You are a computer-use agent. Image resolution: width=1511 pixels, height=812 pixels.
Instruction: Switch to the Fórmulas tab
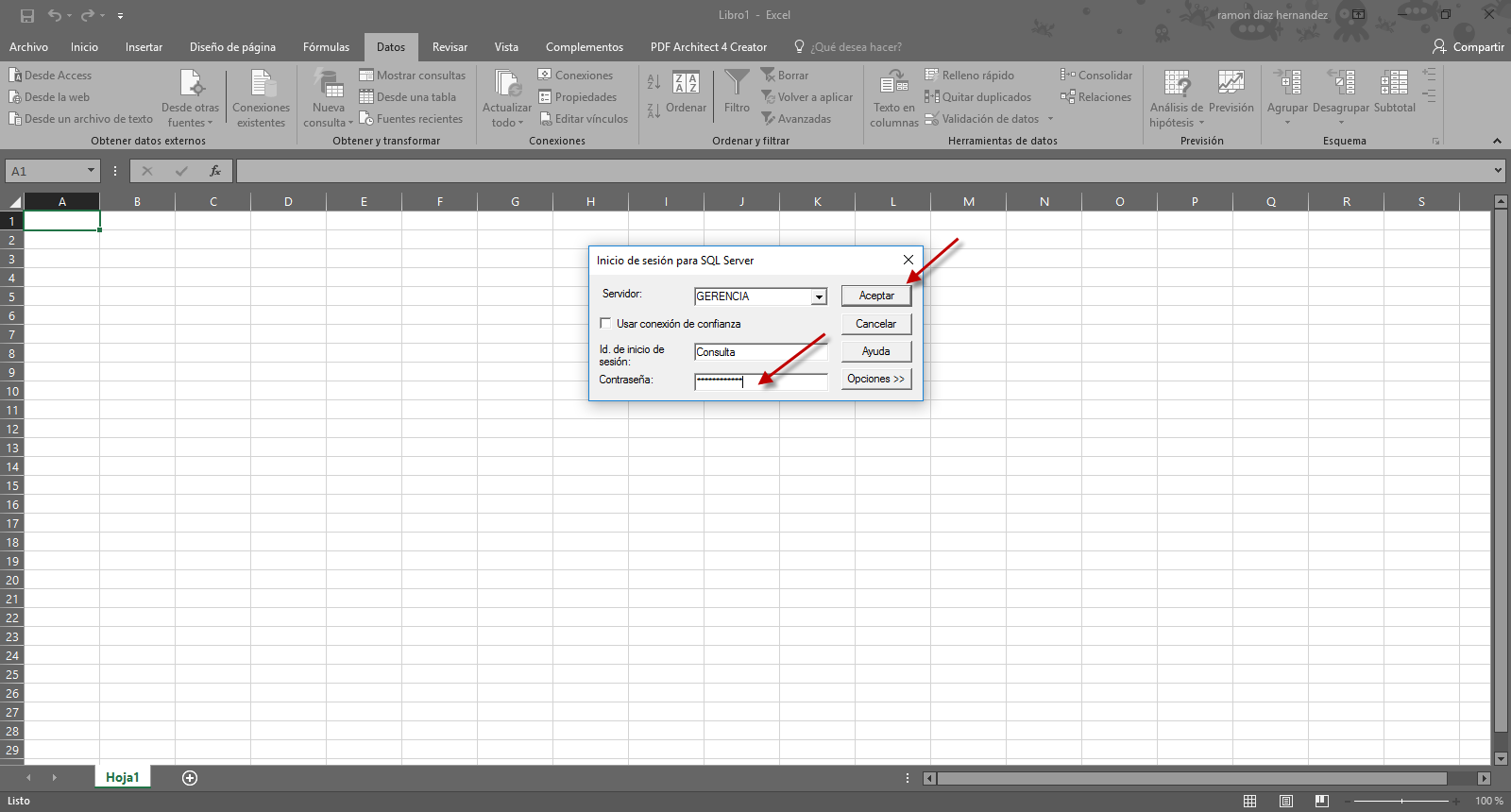pyautogui.click(x=326, y=47)
